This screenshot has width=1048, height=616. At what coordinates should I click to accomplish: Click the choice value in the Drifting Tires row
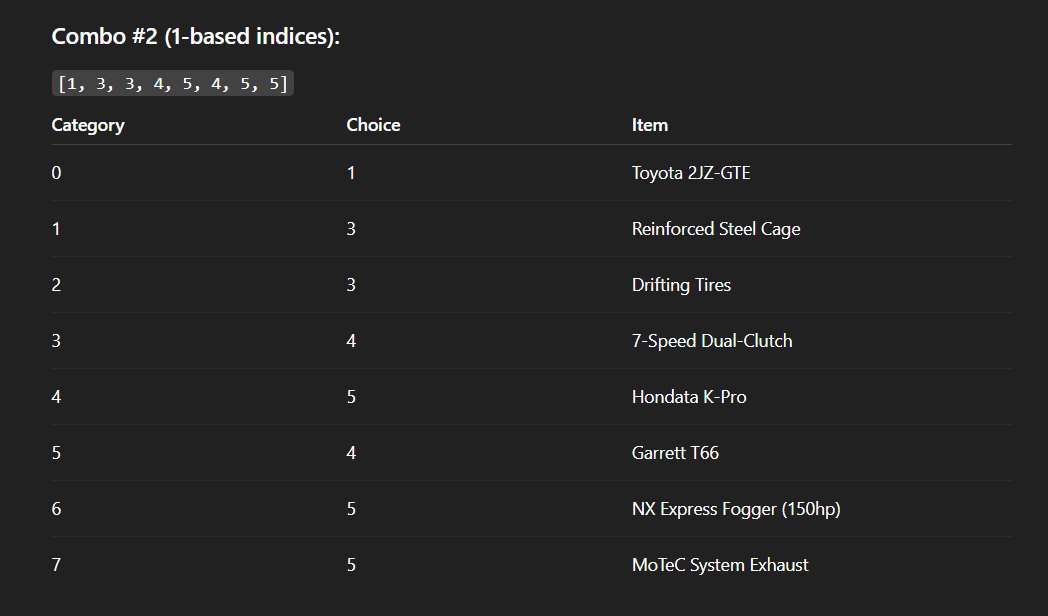coord(351,285)
